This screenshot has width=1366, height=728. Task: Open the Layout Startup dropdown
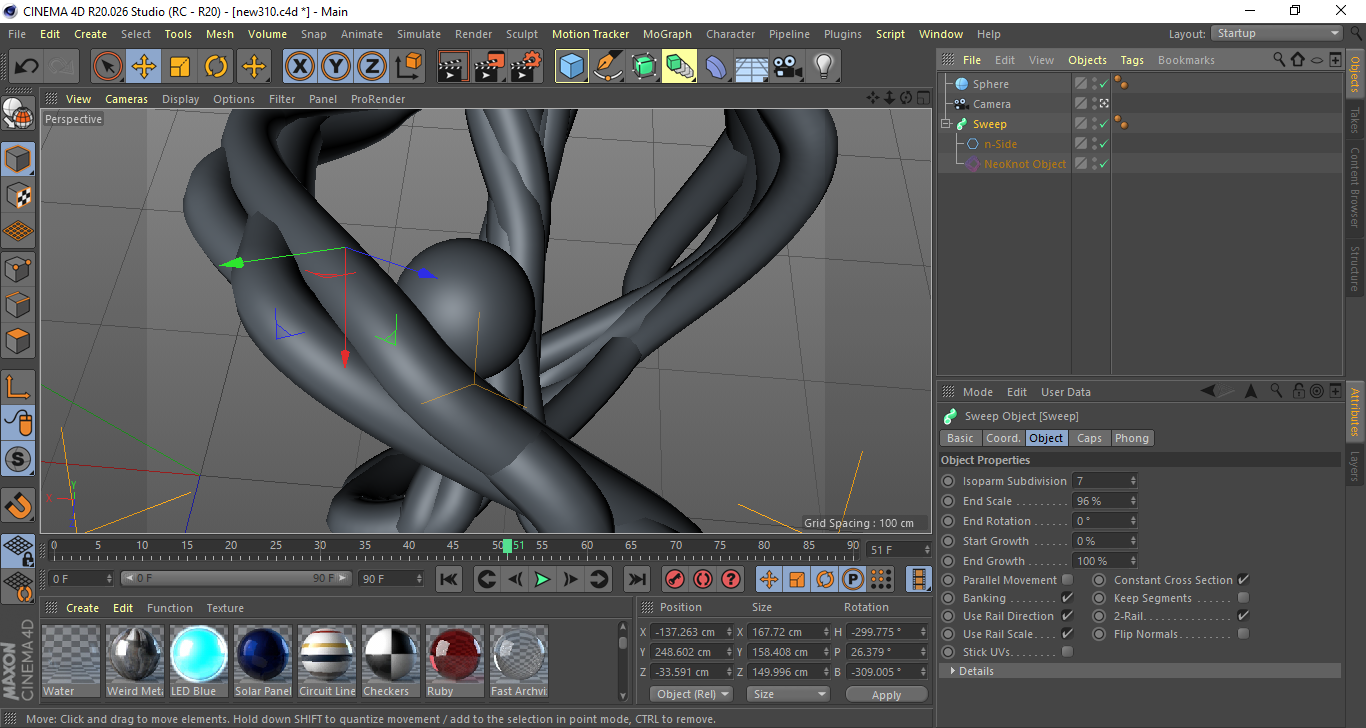click(1277, 33)
